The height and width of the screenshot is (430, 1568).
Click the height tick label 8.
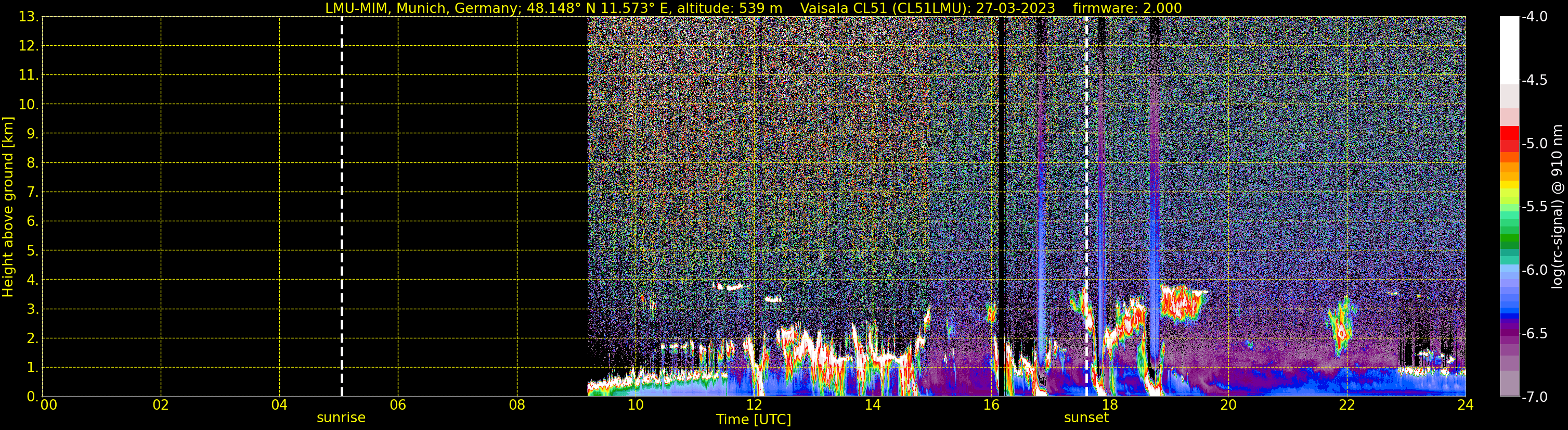32,162
